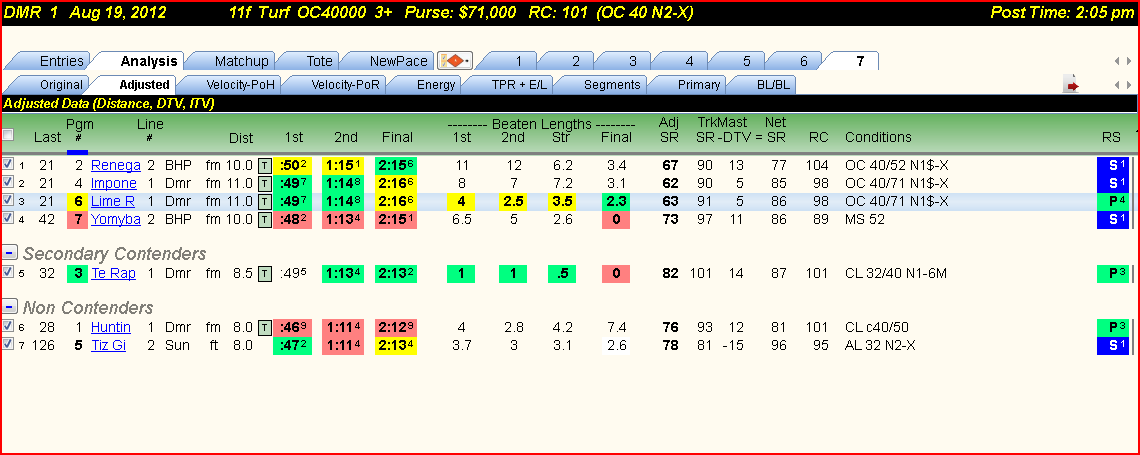
Task: Uncheck the row 1 Renega checkbox
Action: pos(8,164)
